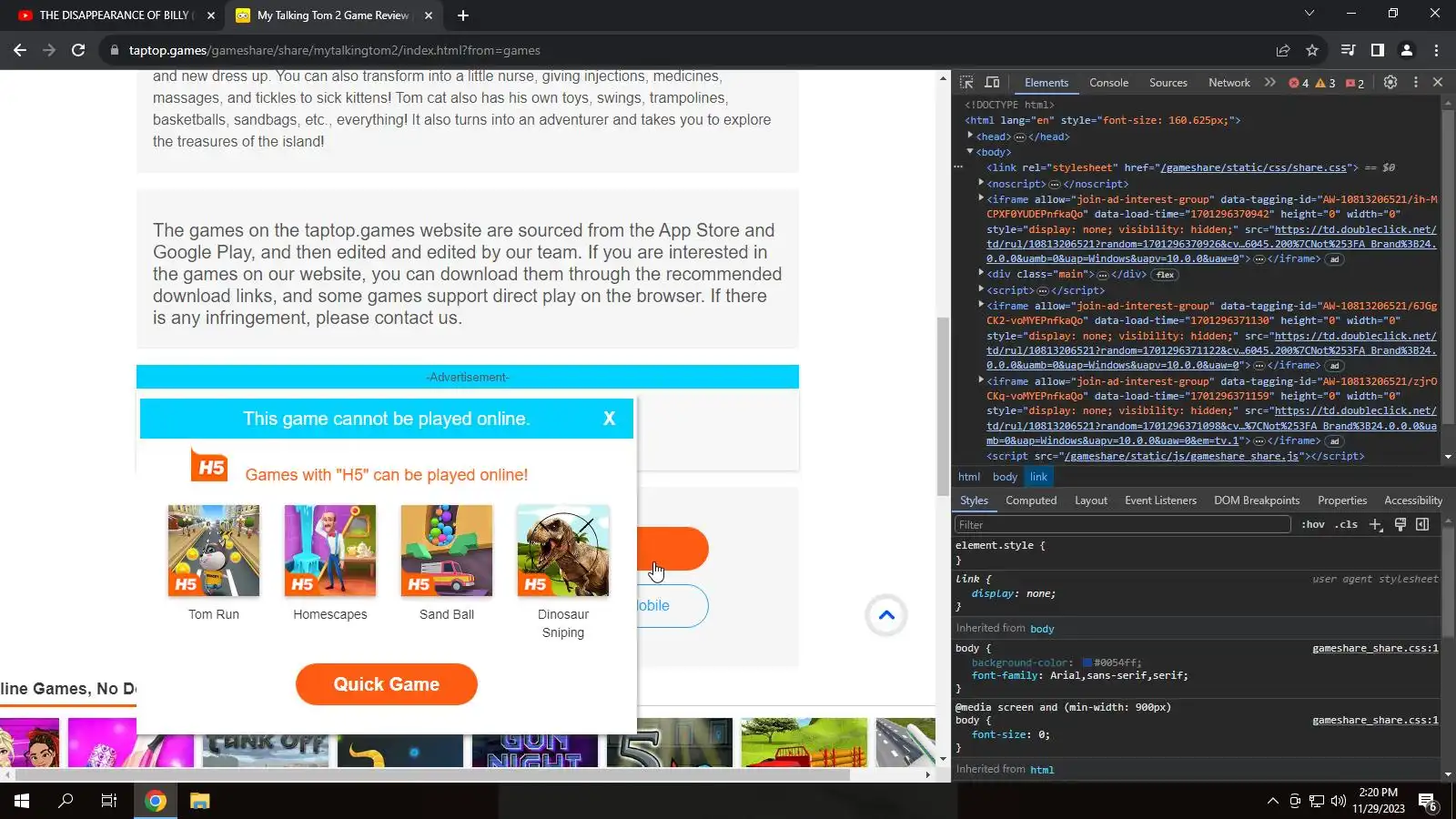Expand the div class main node
The image size is (1456, 819).
pyautogui.click(x=981, y=273)
